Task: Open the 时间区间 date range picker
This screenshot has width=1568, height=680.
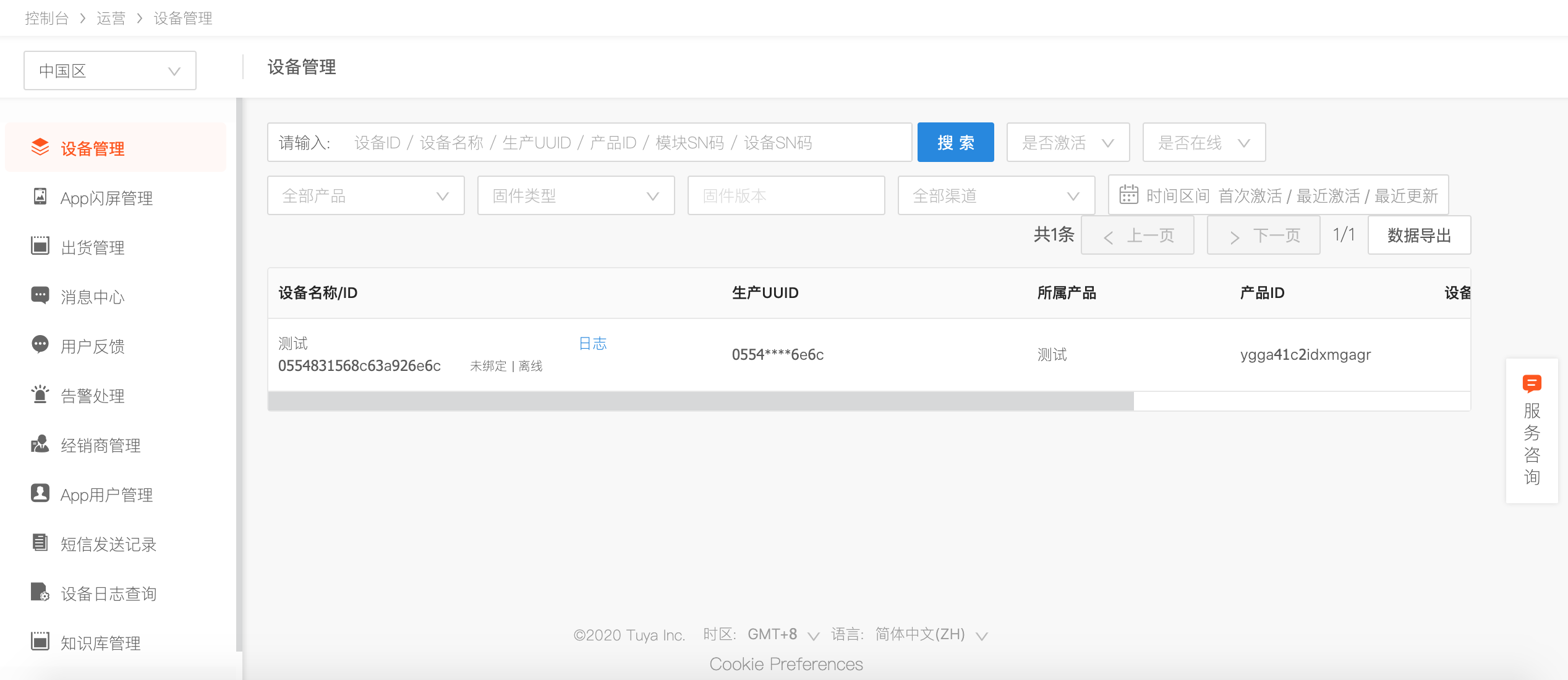Action: click(x=1279, y=195)
